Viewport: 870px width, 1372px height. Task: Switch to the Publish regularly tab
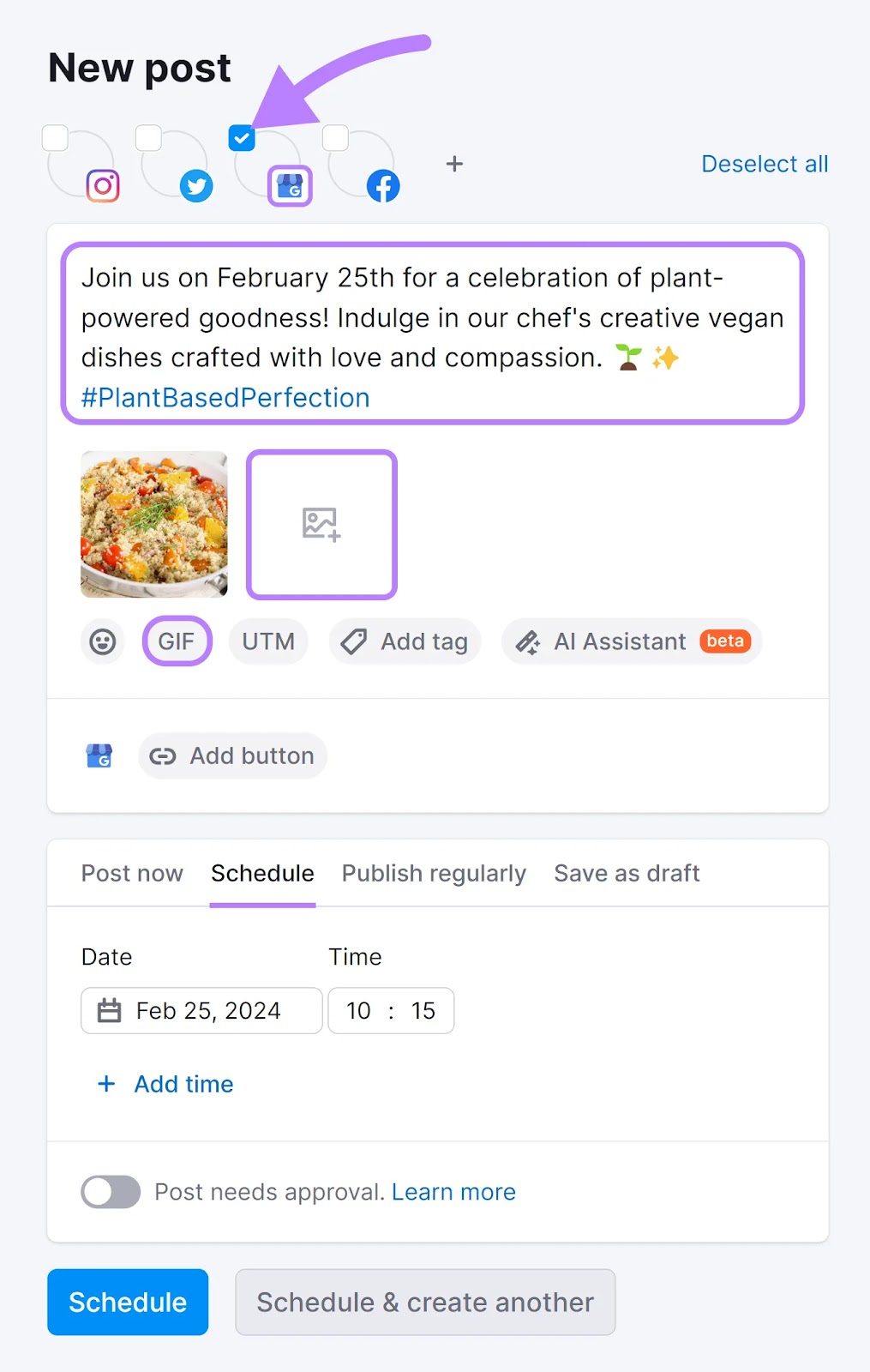[x=433, y=873]
